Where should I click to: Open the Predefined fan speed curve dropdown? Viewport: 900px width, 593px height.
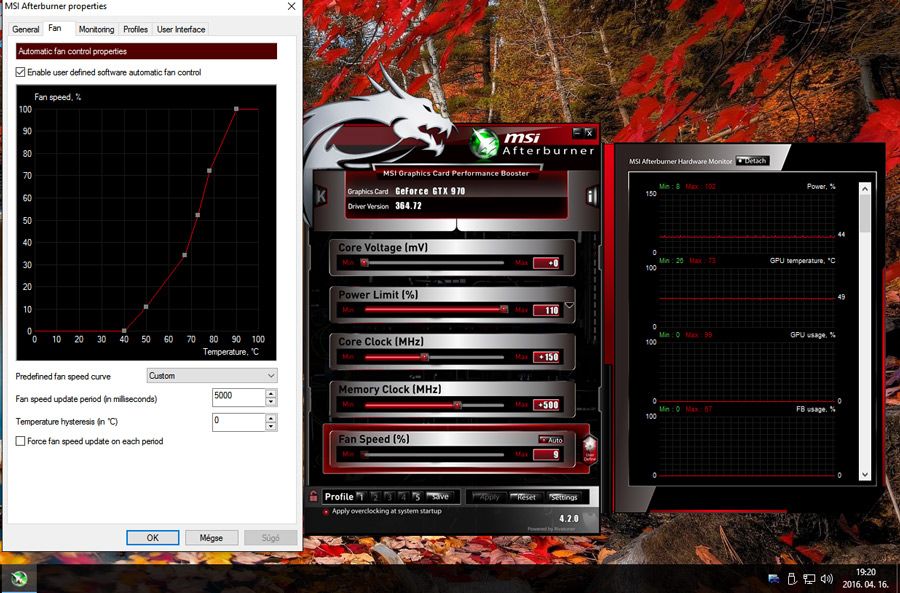click(x=212, y=376)
